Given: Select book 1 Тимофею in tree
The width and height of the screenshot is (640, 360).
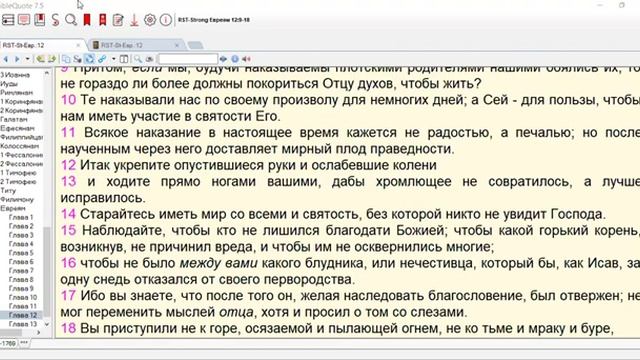Looking at the screenshot, I should coord(18,173).
